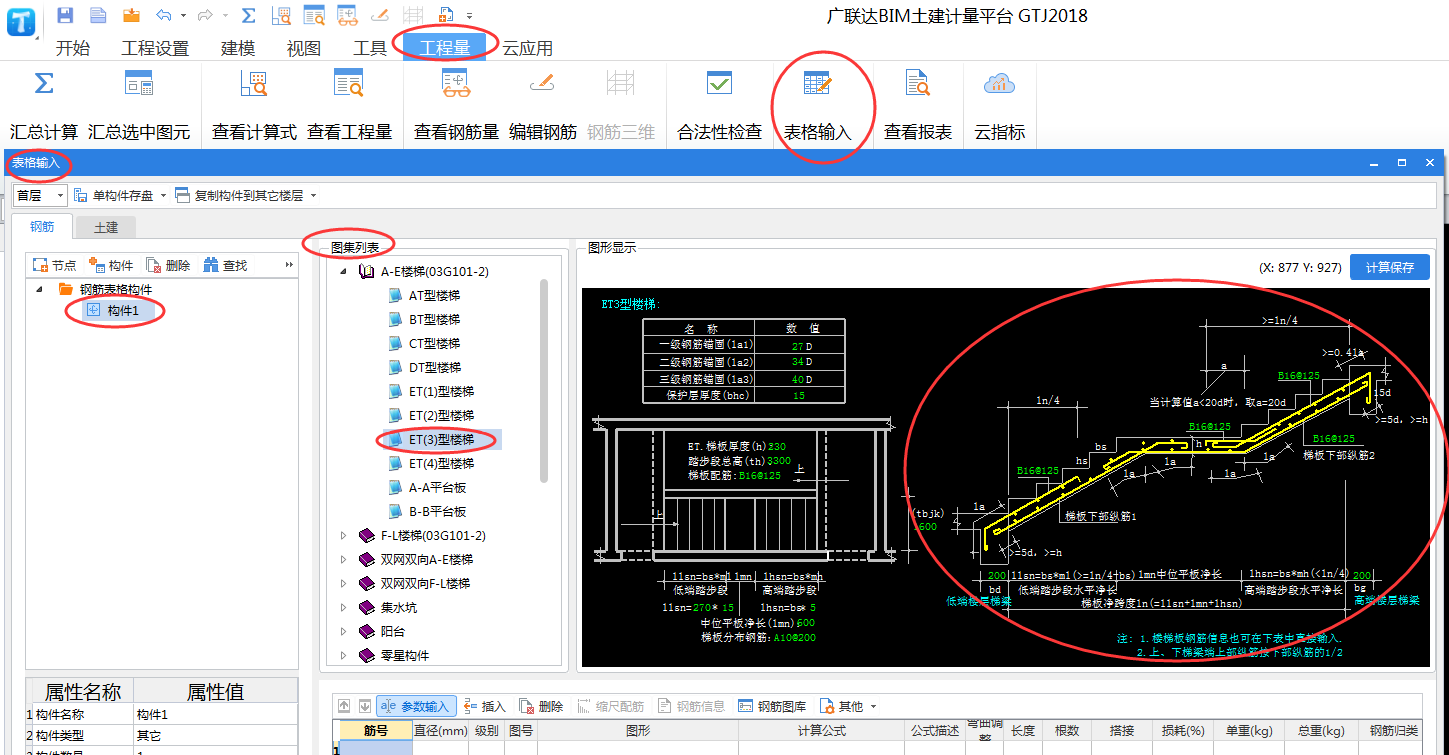Expand 零星构件 atlas node
This screenshot has width=1449, height=755.
[343, 655]
